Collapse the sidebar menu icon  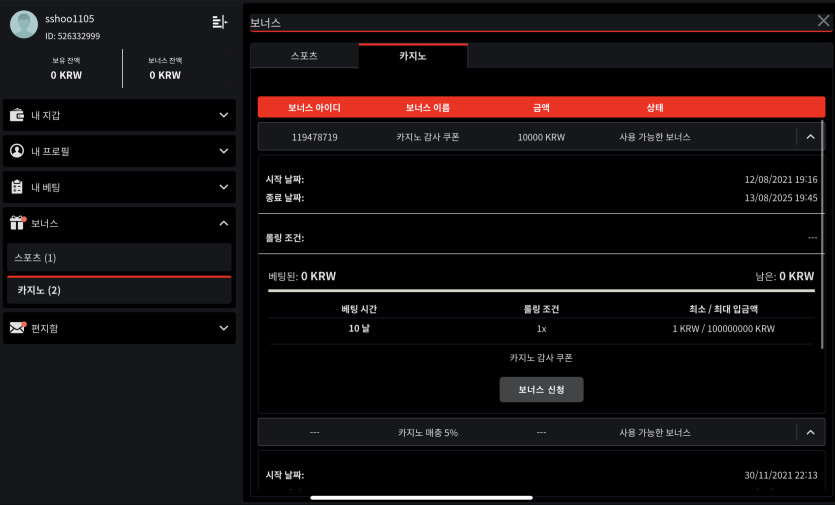pos(219,22)
